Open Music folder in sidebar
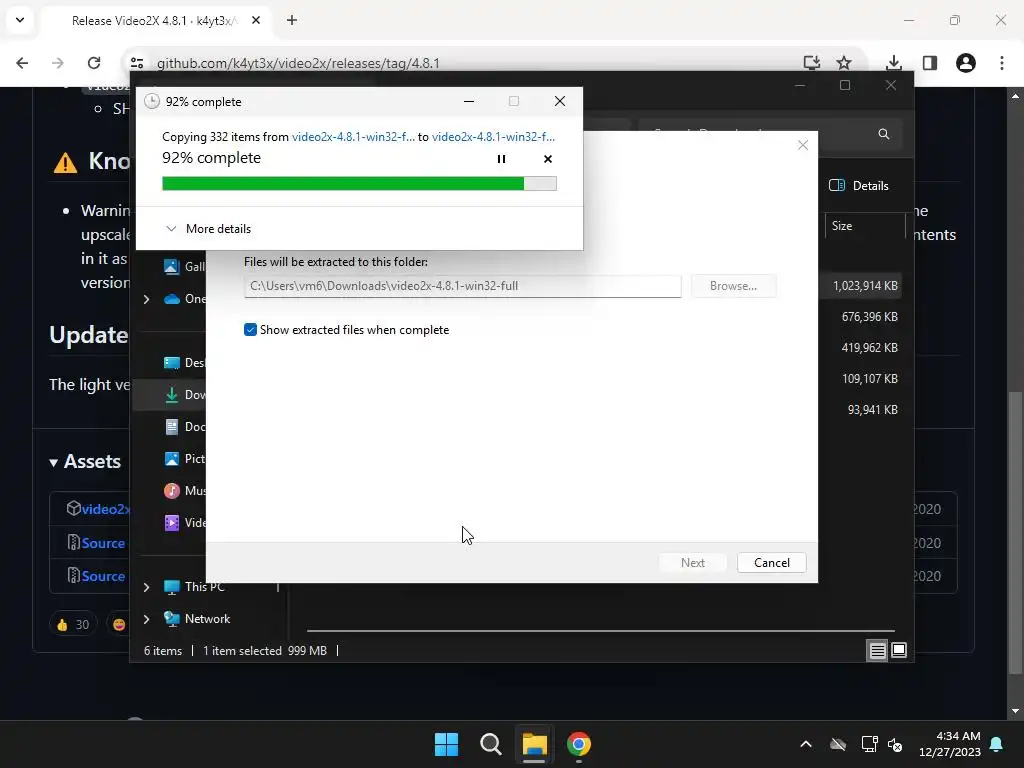This screenshot has width=1024, height=768. [x=185, y=490]
